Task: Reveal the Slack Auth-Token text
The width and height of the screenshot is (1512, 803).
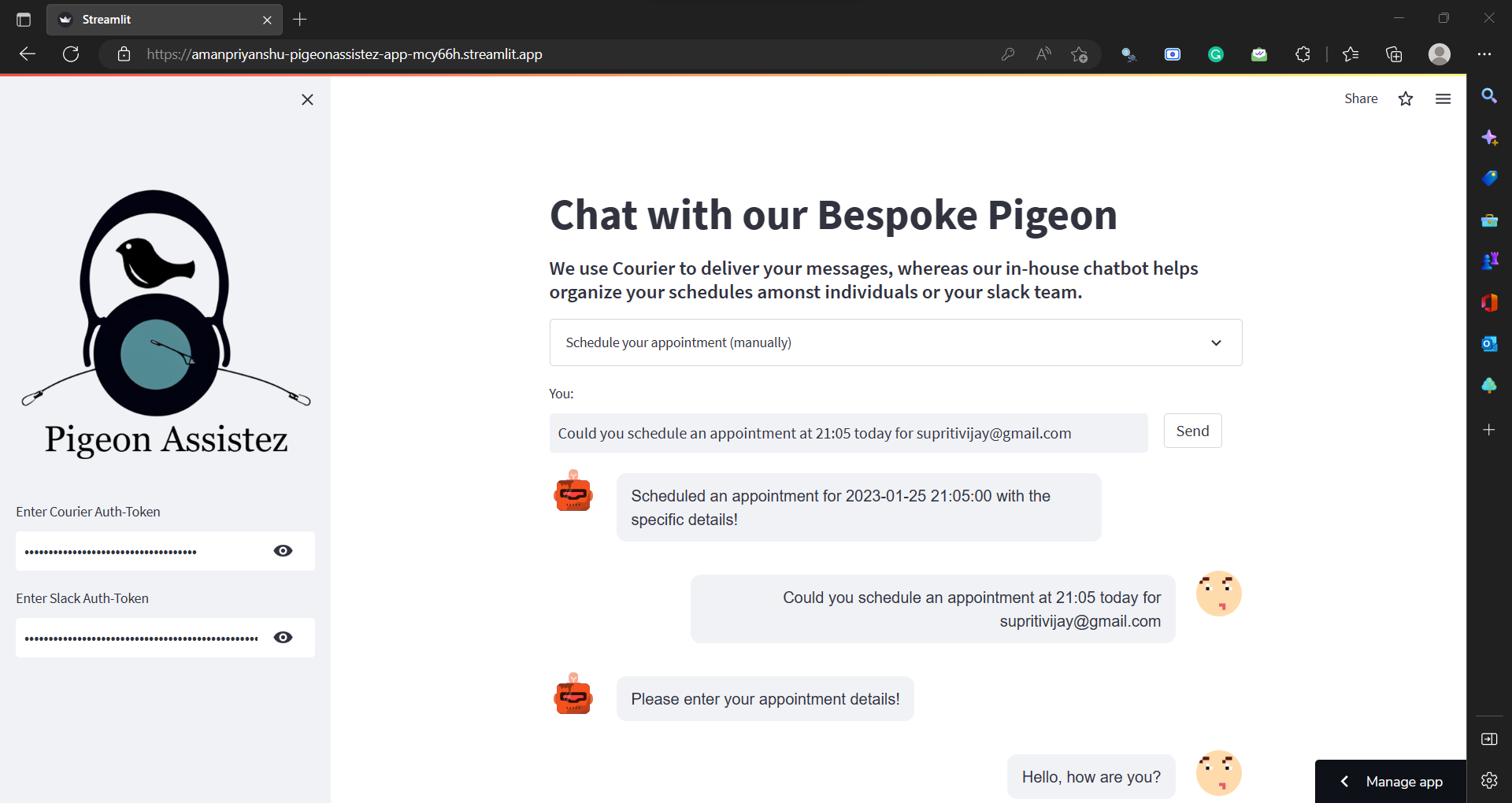Action: point(283,638)
